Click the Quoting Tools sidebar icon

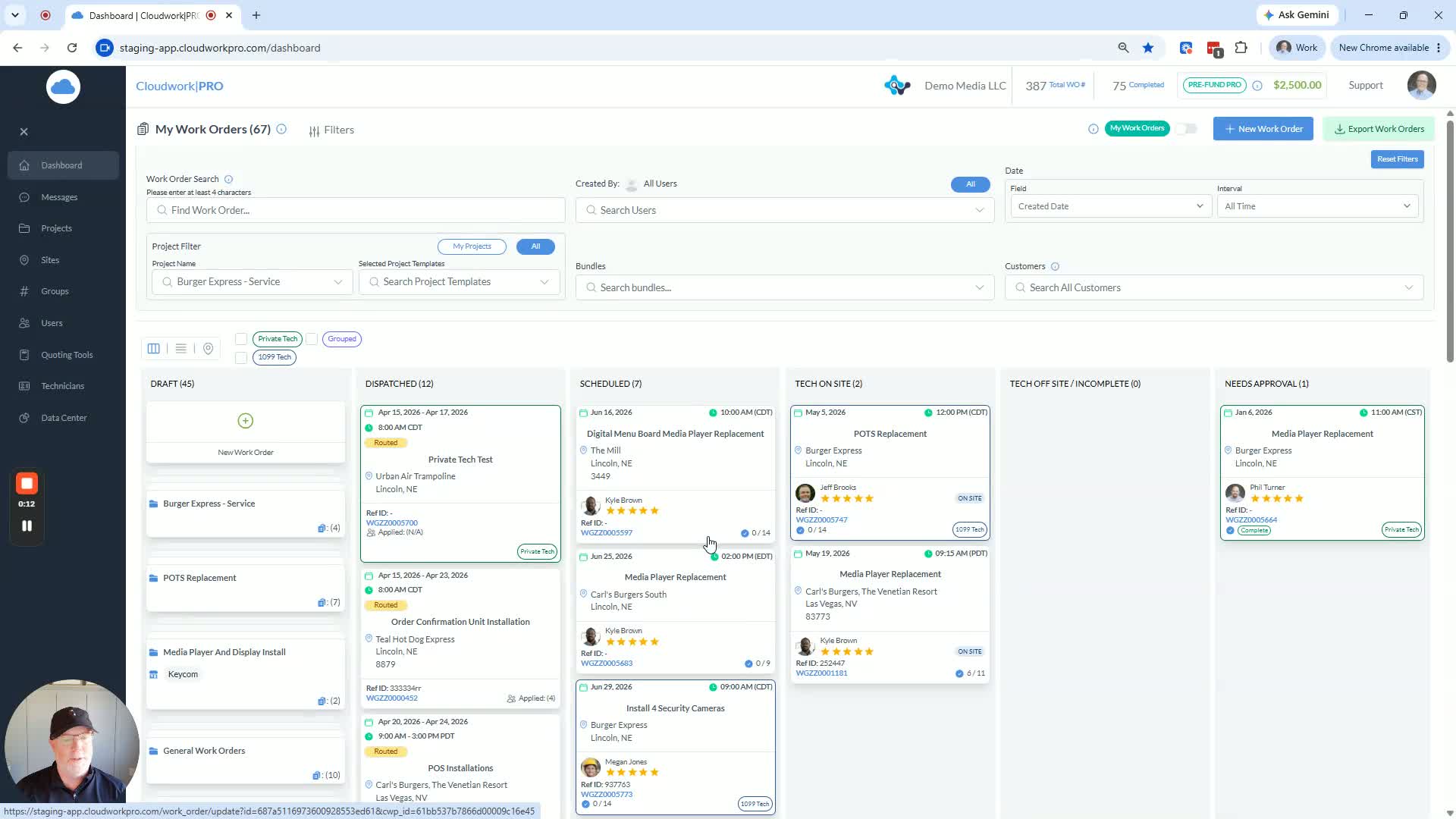(x=24, y=355)
